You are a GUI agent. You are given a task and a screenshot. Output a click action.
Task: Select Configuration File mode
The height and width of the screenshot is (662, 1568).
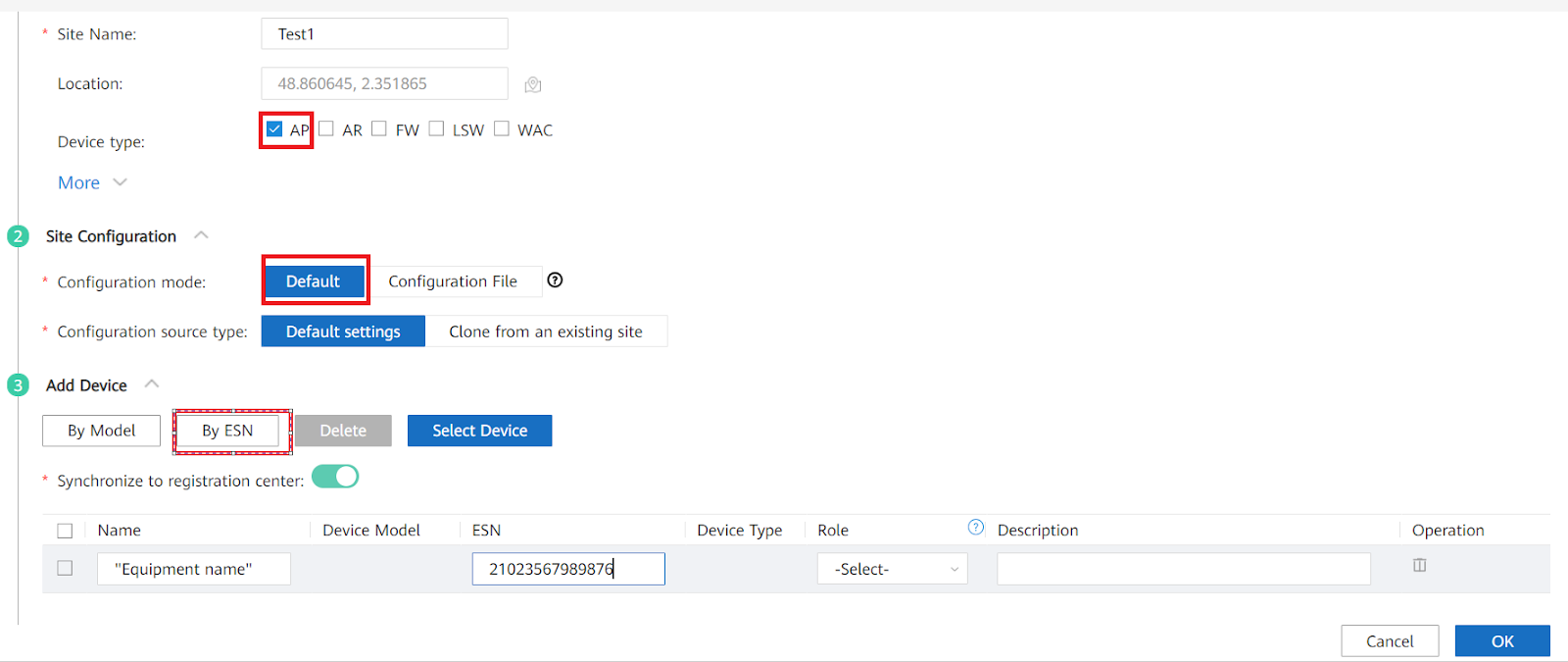[453, 281]
